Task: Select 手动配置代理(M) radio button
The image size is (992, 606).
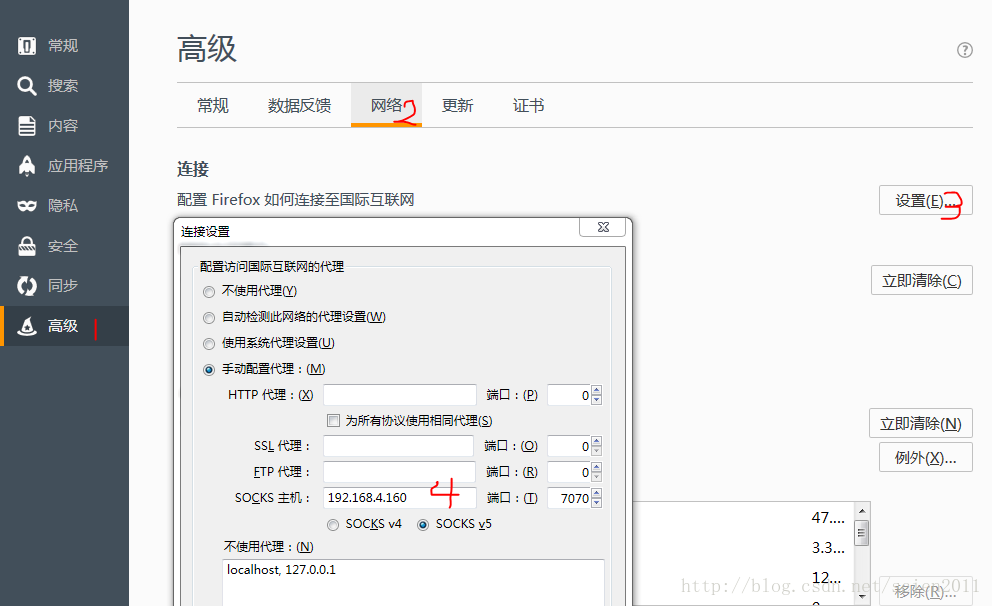Action: 209,369
